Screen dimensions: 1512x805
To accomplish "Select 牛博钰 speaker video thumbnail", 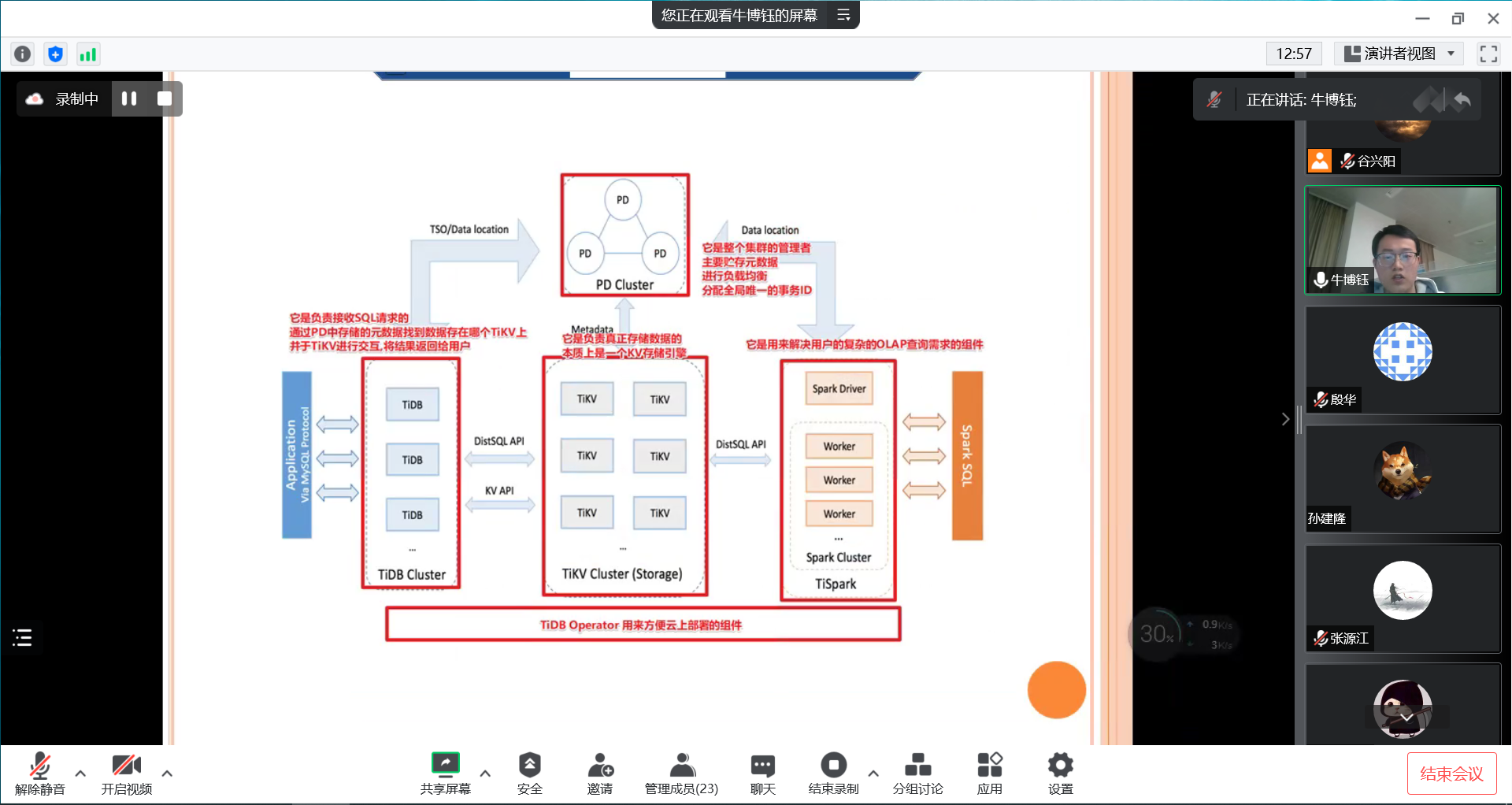I will (x=1403, y=240).
